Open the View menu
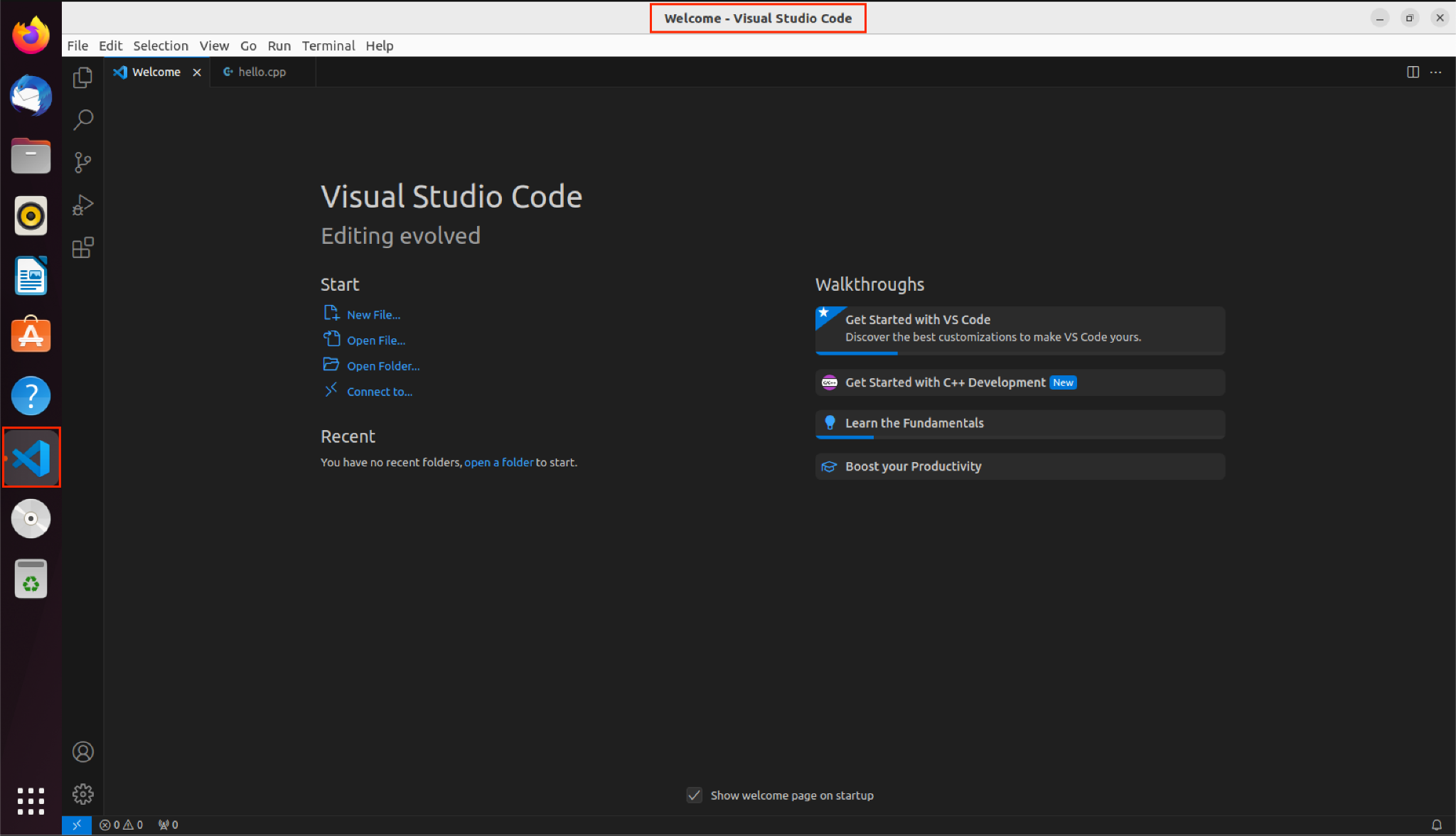1456x836 pixels. (x=214, y=45)
